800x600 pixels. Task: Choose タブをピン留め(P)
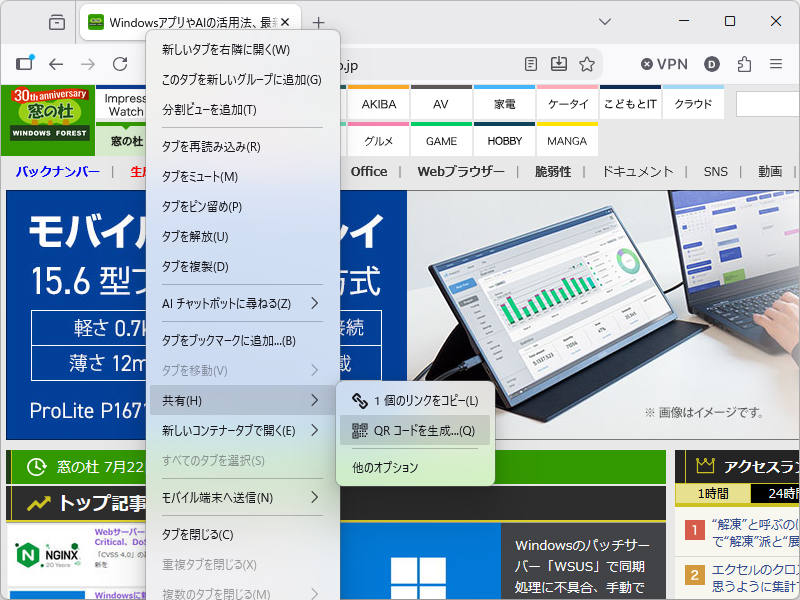click(243, 207)
